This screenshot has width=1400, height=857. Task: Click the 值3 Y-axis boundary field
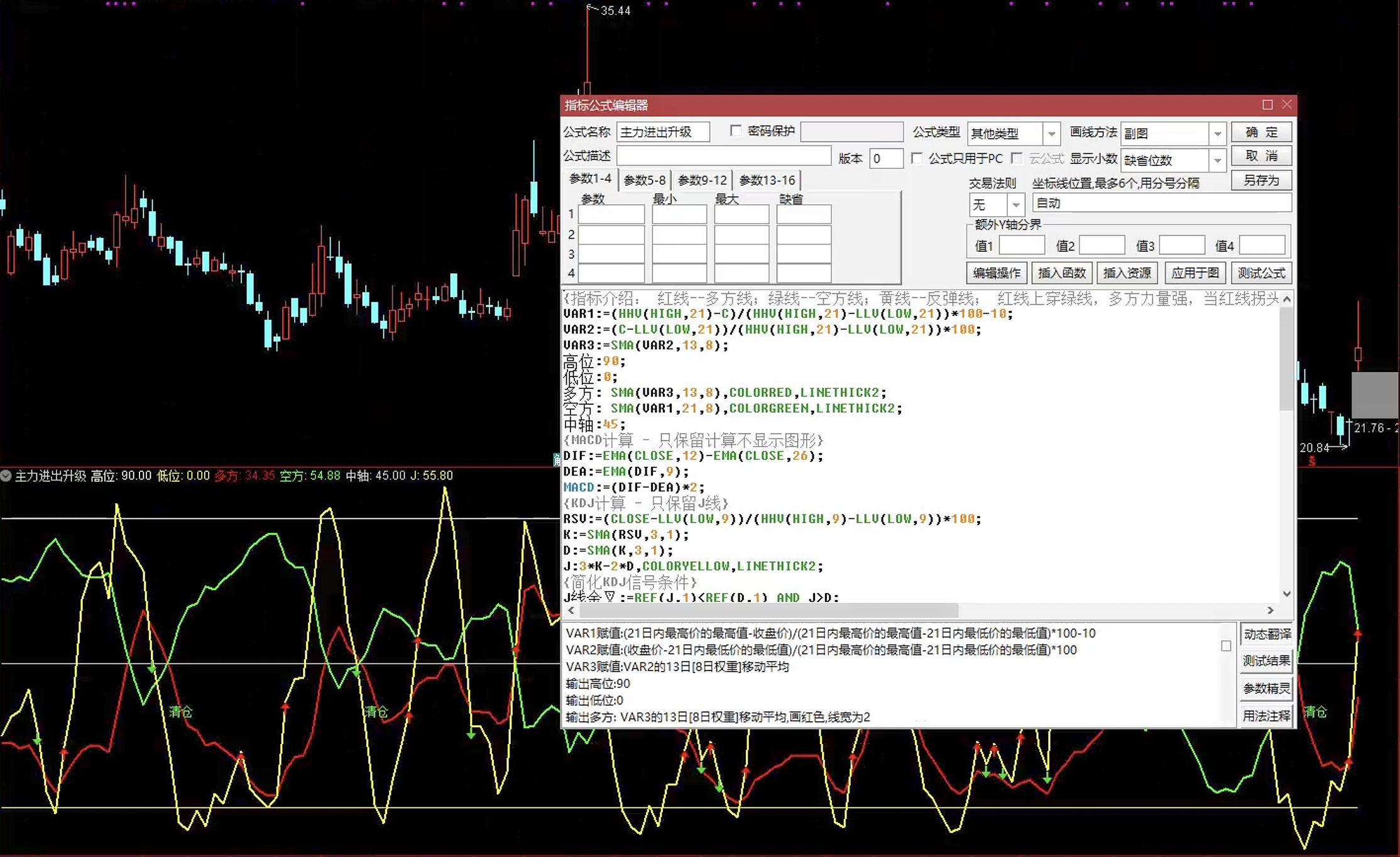pyautogui.click(x=1182, y=245)
